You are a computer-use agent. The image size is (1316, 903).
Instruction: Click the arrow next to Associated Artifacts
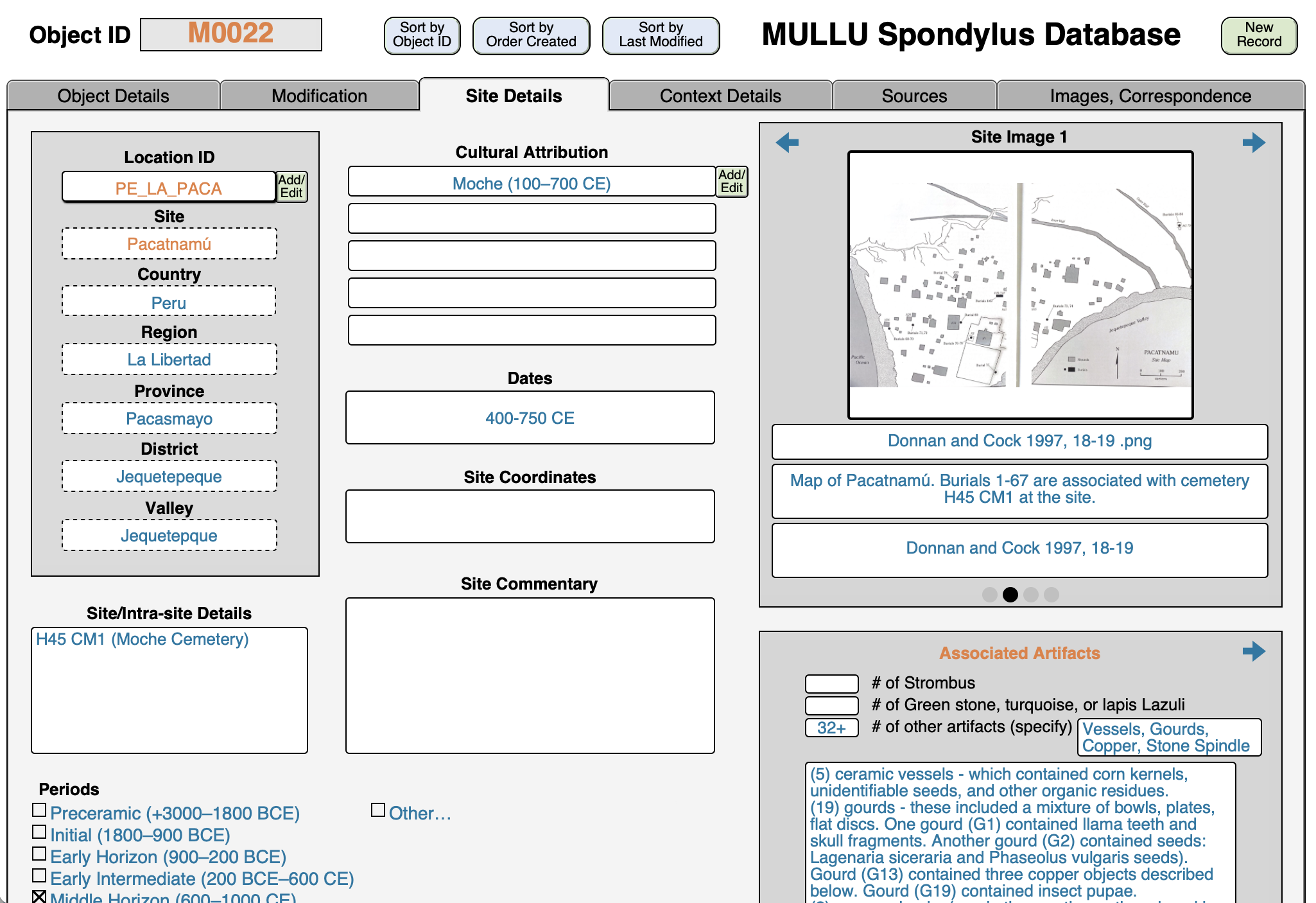1253,651
